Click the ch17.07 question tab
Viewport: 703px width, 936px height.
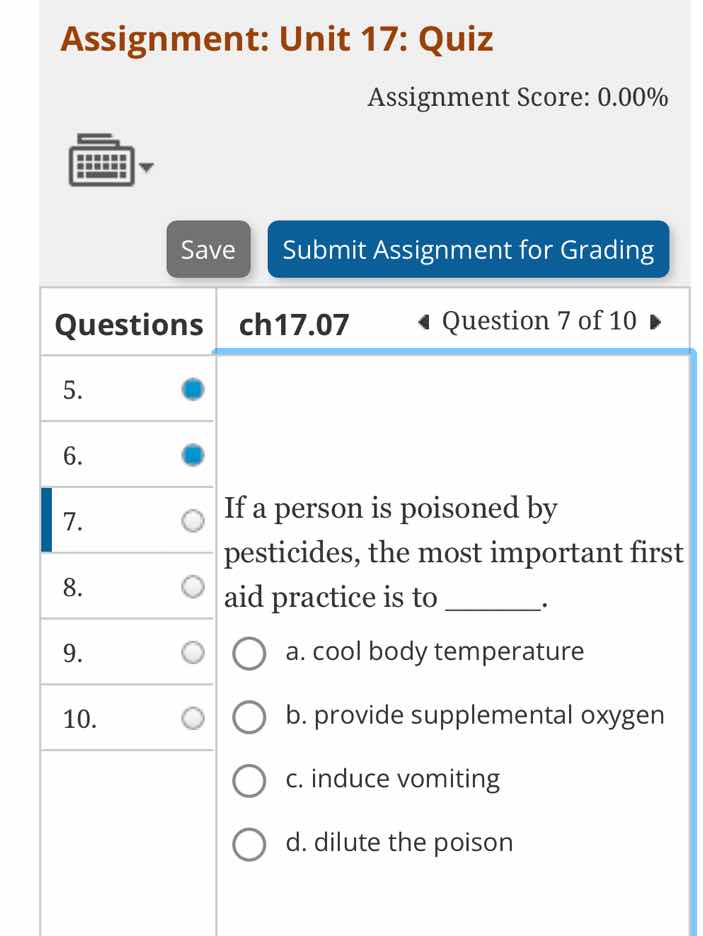(x=292, y=322)
